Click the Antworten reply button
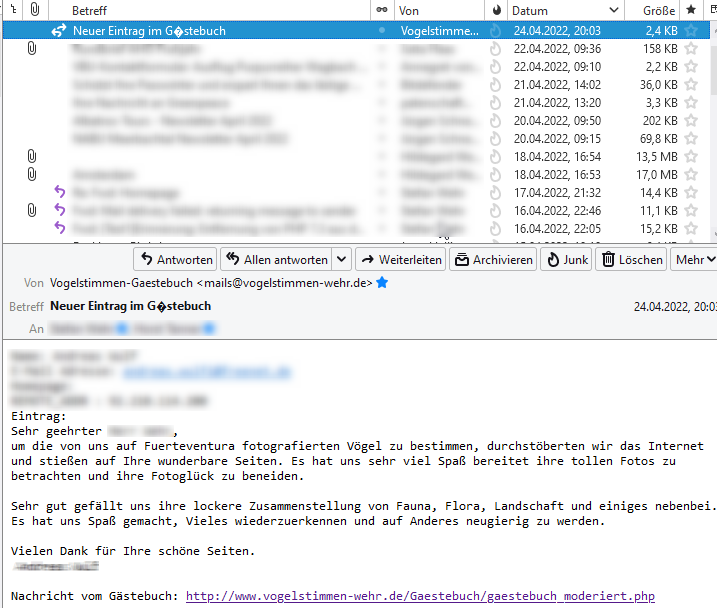717x608 pixels. coord(175,259)
